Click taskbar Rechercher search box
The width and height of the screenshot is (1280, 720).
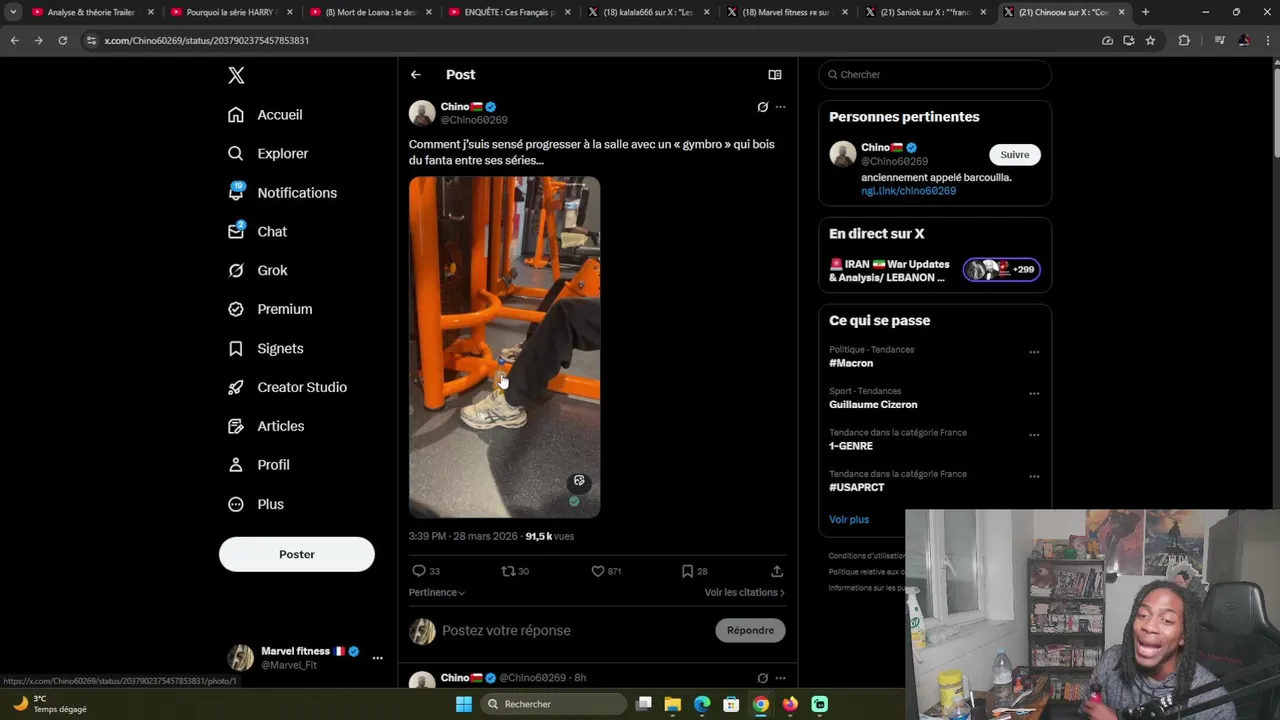tap(553, 704)
